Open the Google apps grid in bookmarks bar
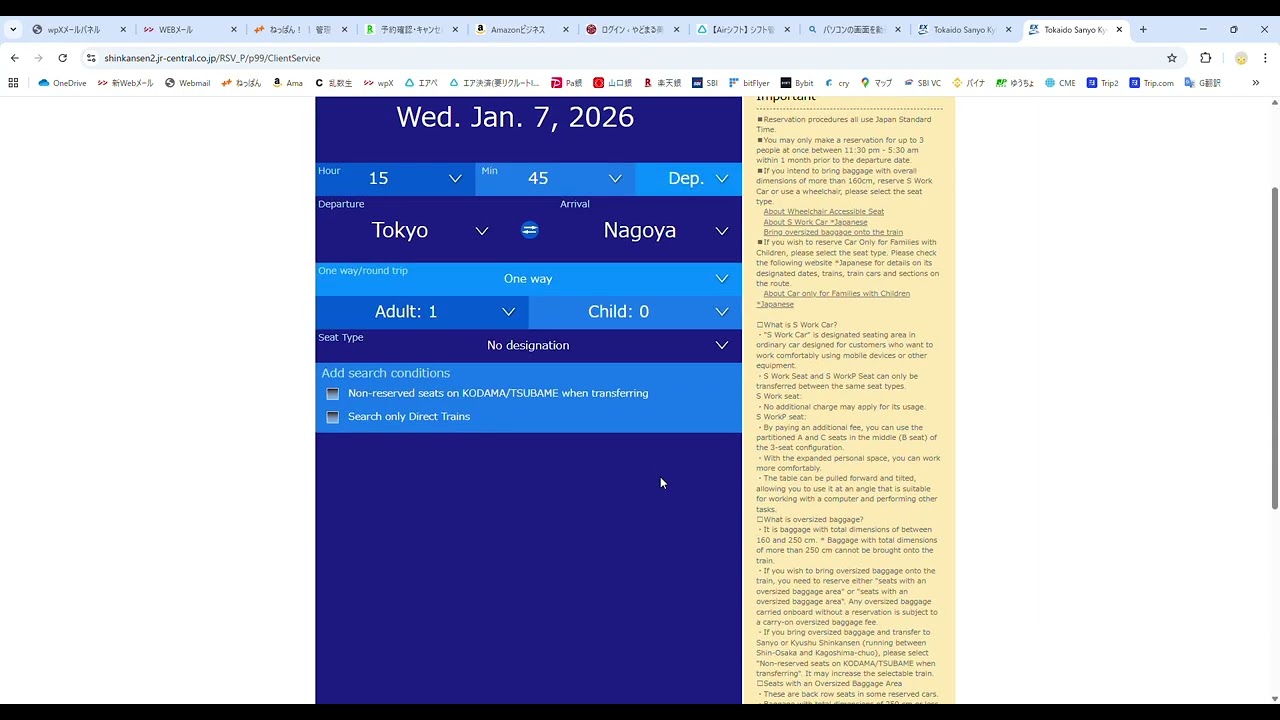The height and width of the screenshot is (720, 1280). click(13, 83)
